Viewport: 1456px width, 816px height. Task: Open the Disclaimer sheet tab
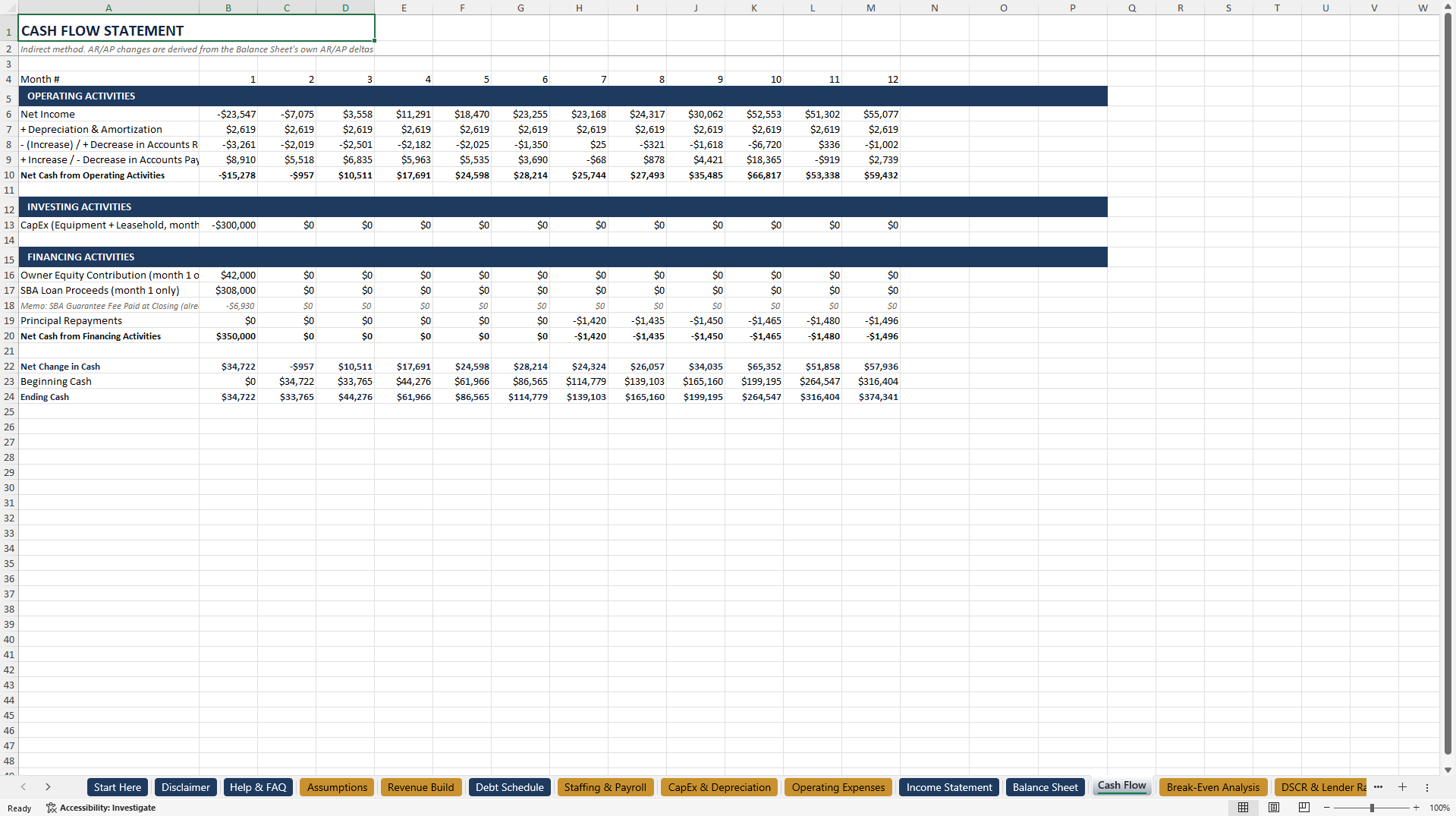tap(186, 787)
